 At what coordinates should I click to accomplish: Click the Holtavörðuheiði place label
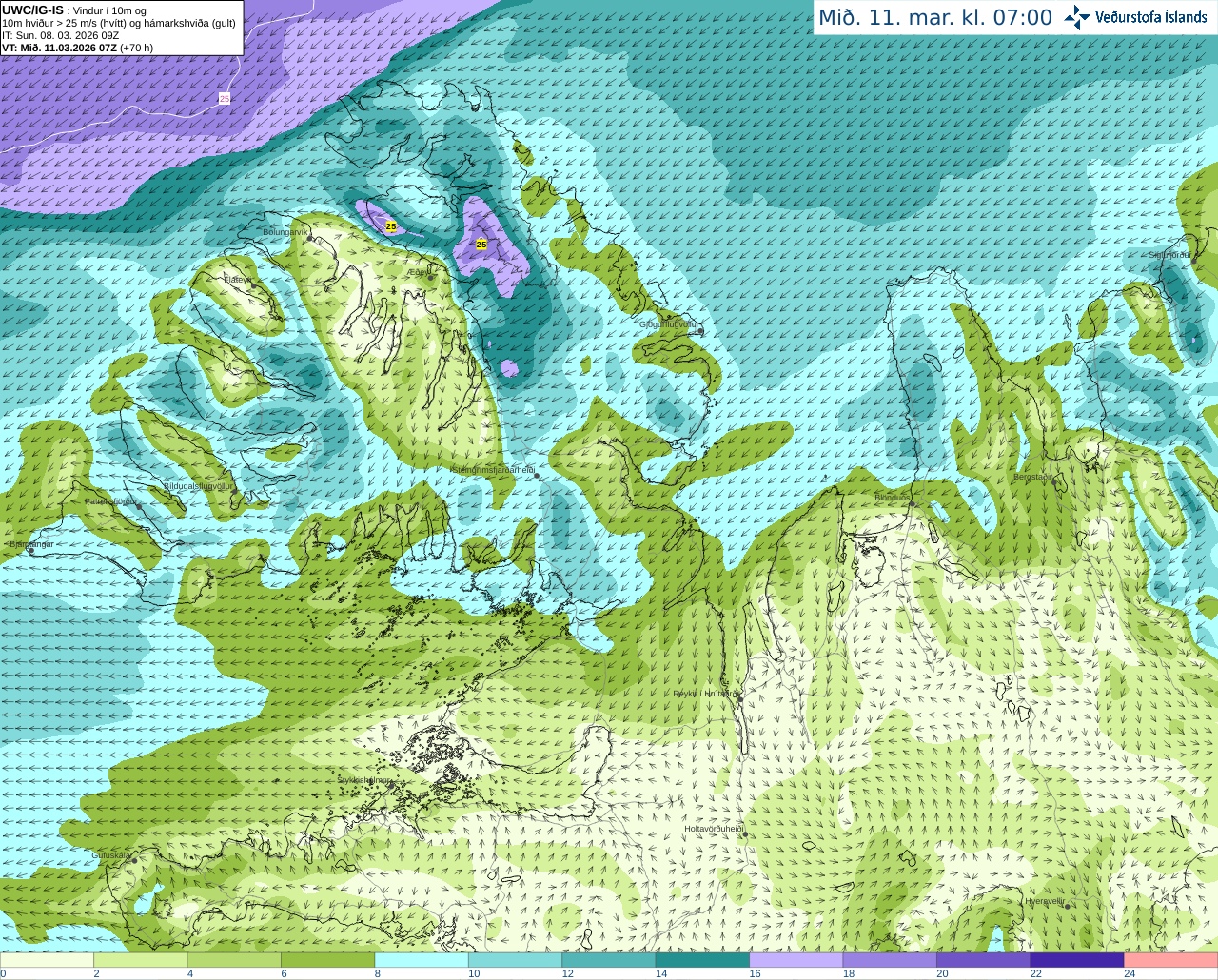coord(714,829)
